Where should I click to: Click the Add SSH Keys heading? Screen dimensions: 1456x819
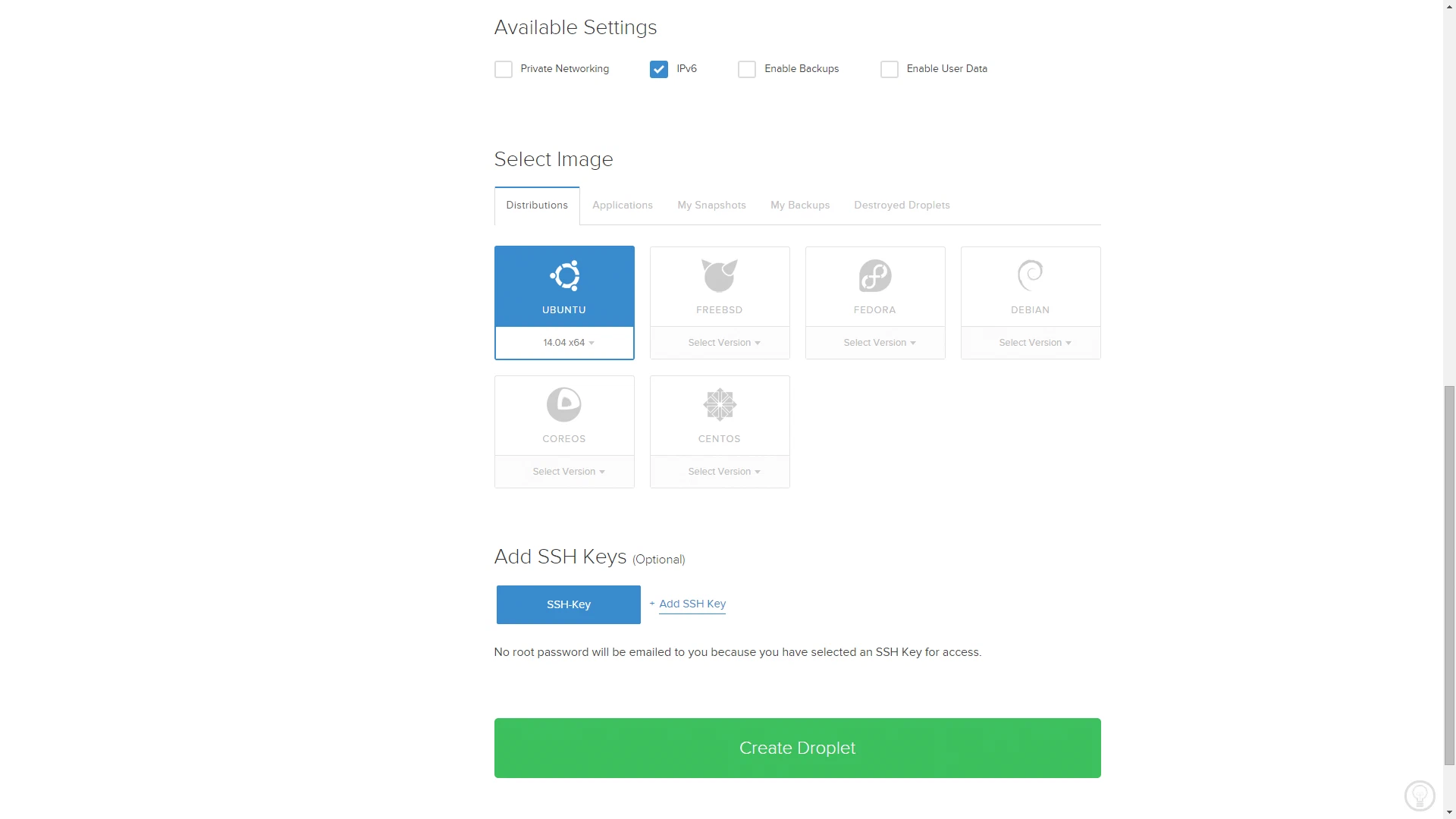click(560, 557)
